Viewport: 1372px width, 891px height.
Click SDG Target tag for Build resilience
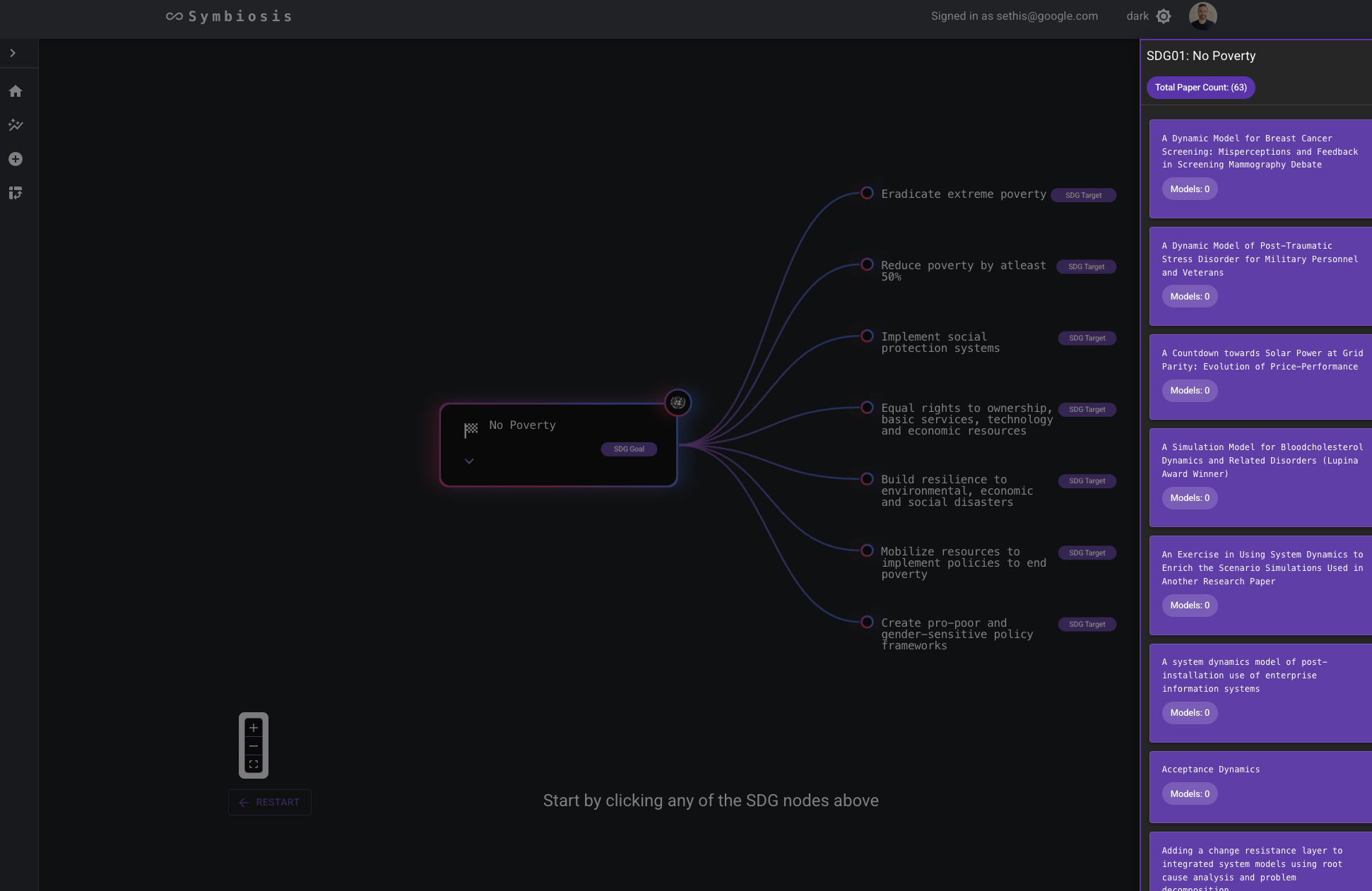click(x=1087, y=481)
